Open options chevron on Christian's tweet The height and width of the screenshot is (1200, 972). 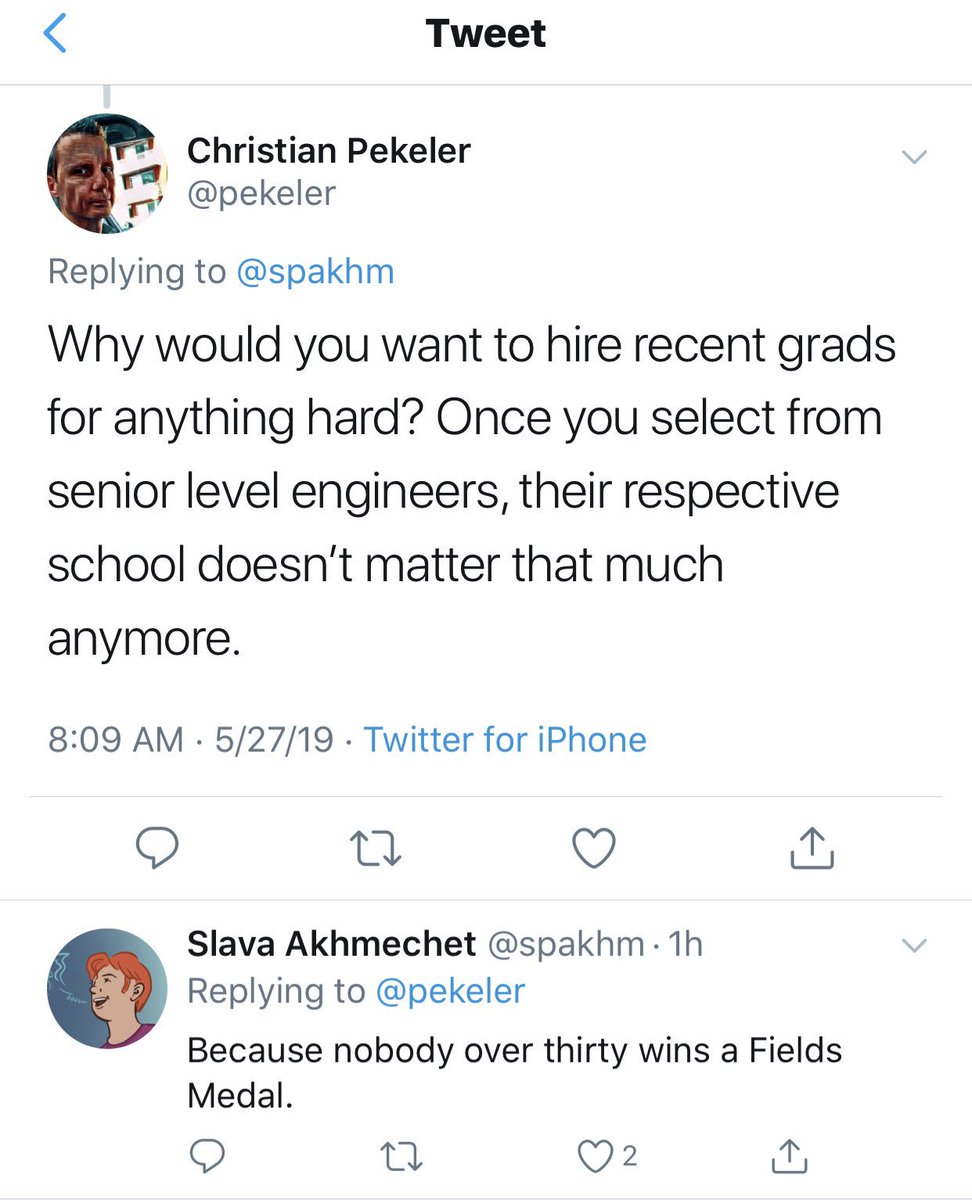tap(914, 157)
